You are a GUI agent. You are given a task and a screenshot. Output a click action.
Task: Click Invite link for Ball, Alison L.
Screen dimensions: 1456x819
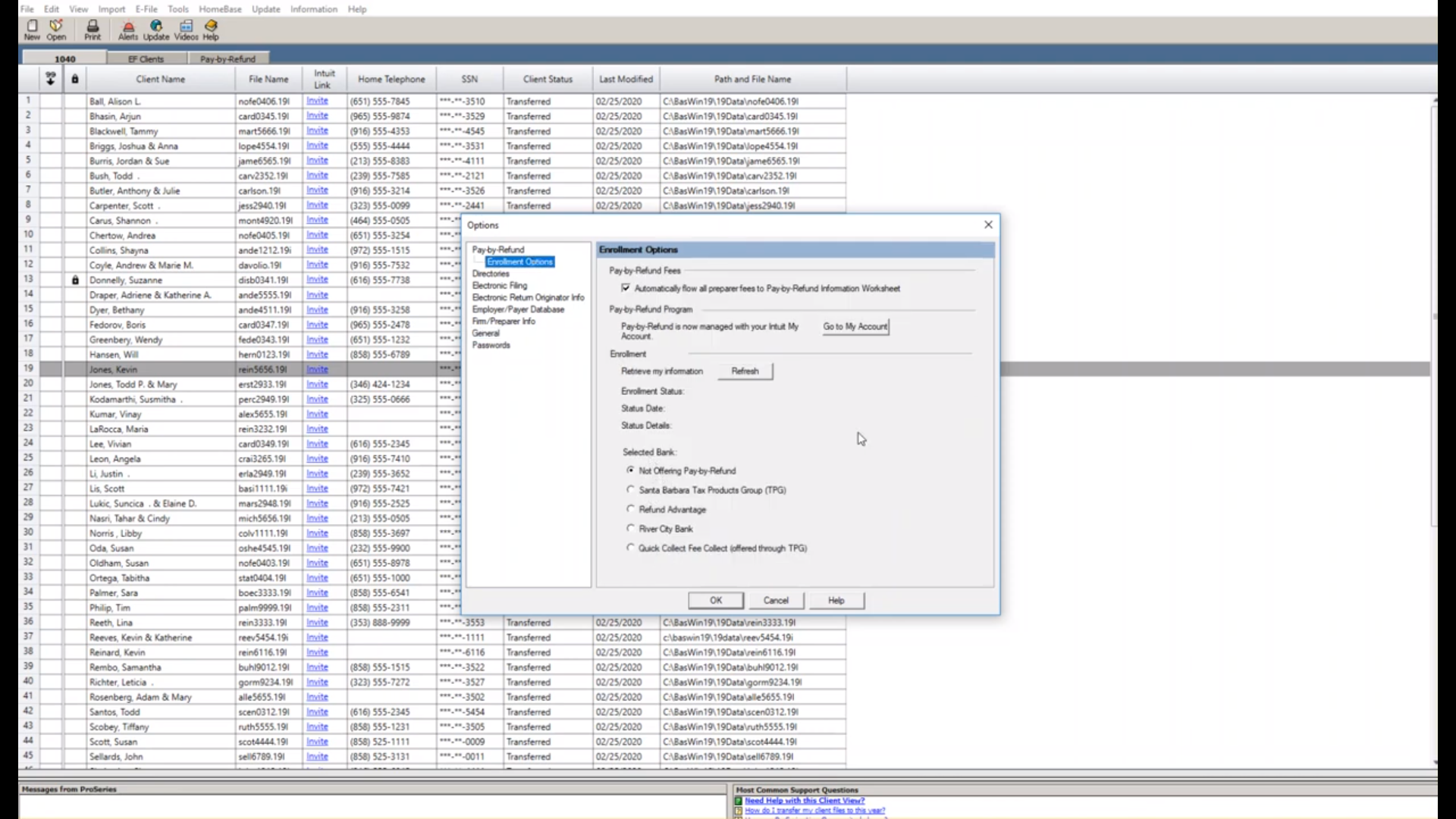tap(317, 101)
